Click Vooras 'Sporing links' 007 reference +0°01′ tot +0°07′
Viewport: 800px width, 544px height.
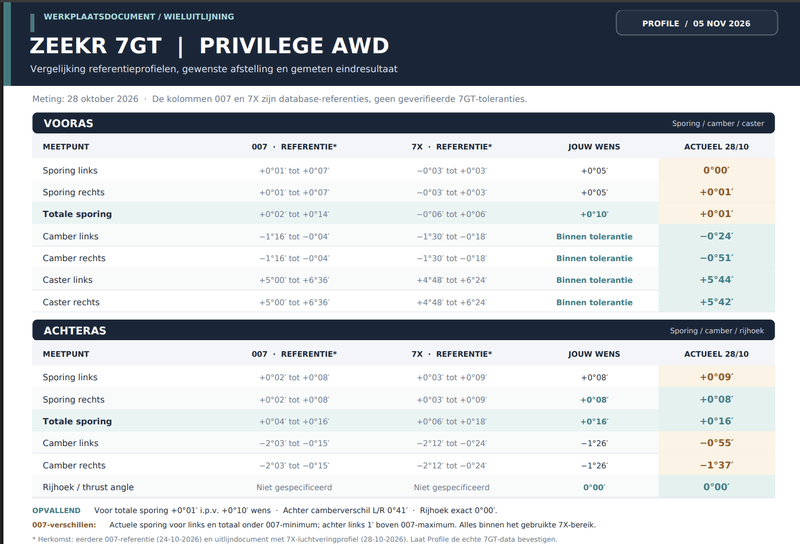294,170
